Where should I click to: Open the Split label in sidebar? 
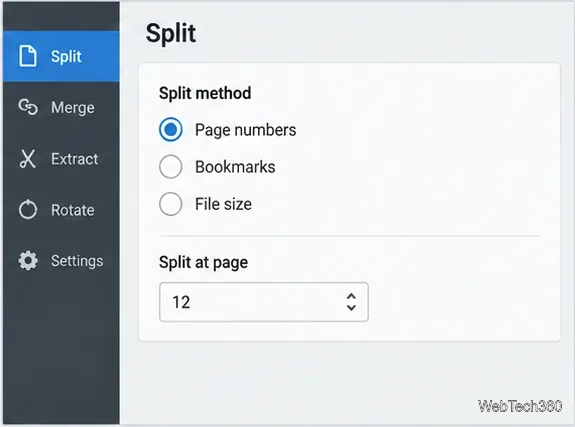(66, 56)
